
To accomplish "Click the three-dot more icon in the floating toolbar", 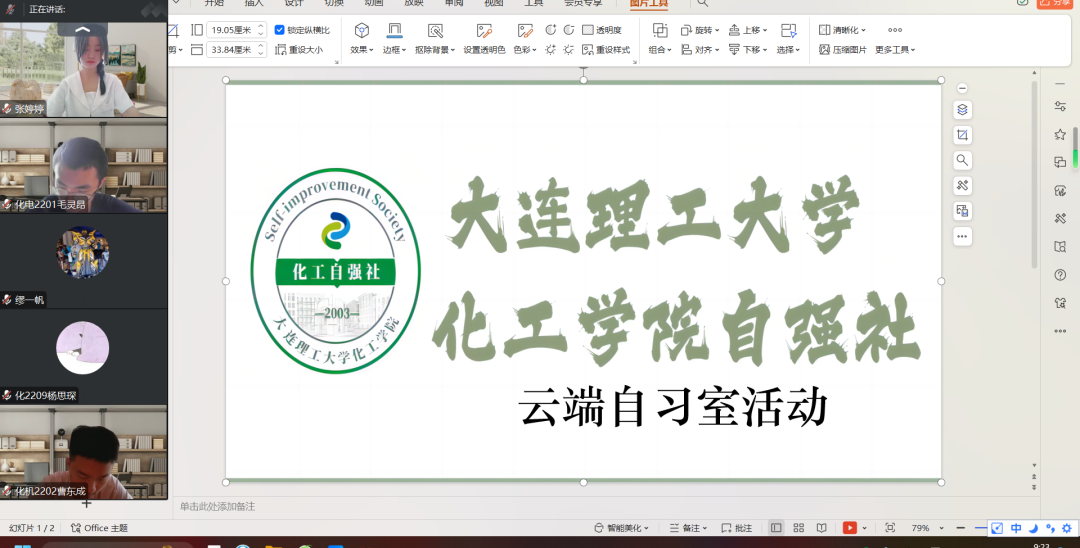I will 962,236.
